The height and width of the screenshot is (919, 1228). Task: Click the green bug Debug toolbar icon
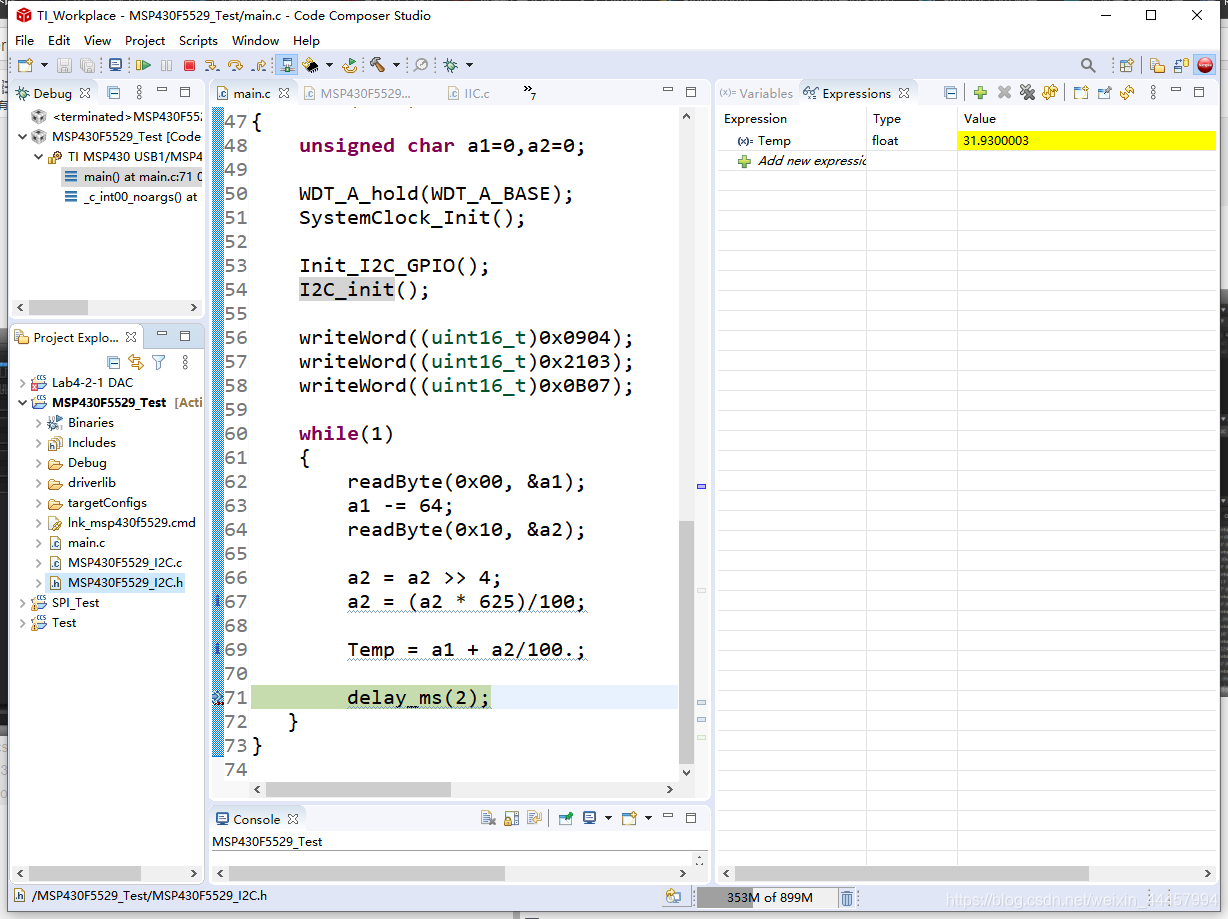click(451, 65)
